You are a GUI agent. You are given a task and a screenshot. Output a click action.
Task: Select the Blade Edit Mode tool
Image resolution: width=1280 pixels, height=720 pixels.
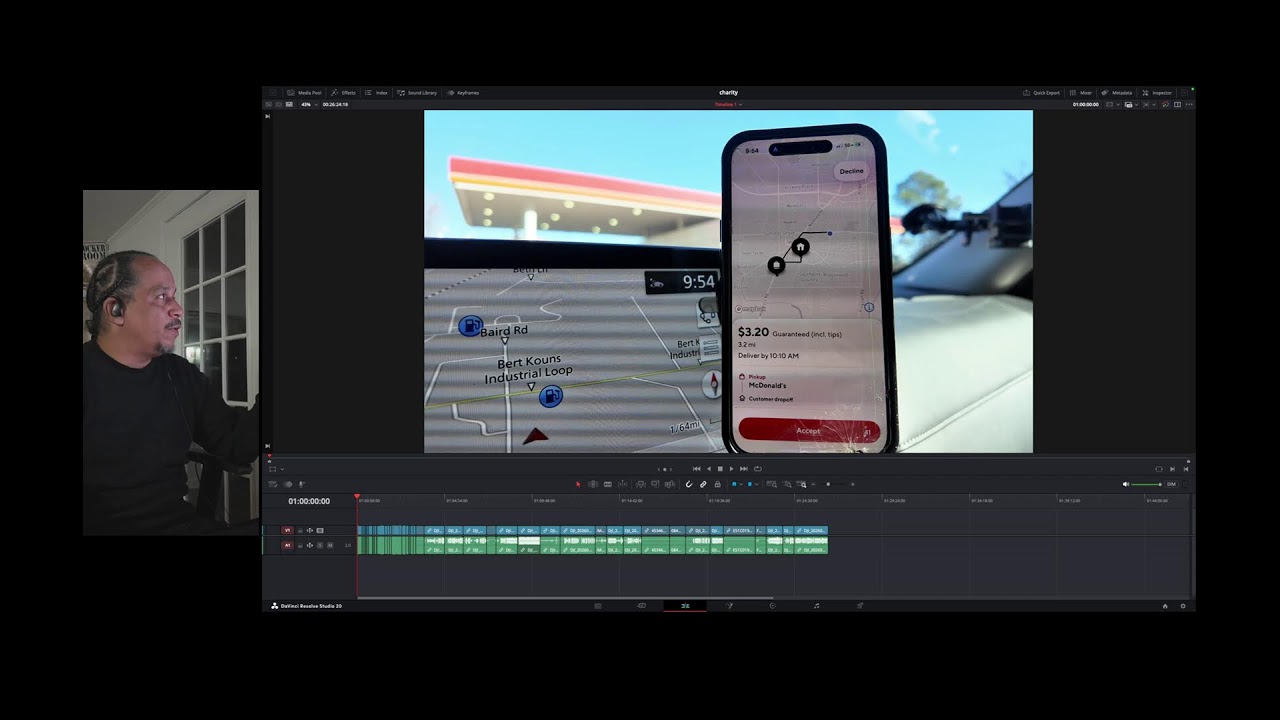622,484
